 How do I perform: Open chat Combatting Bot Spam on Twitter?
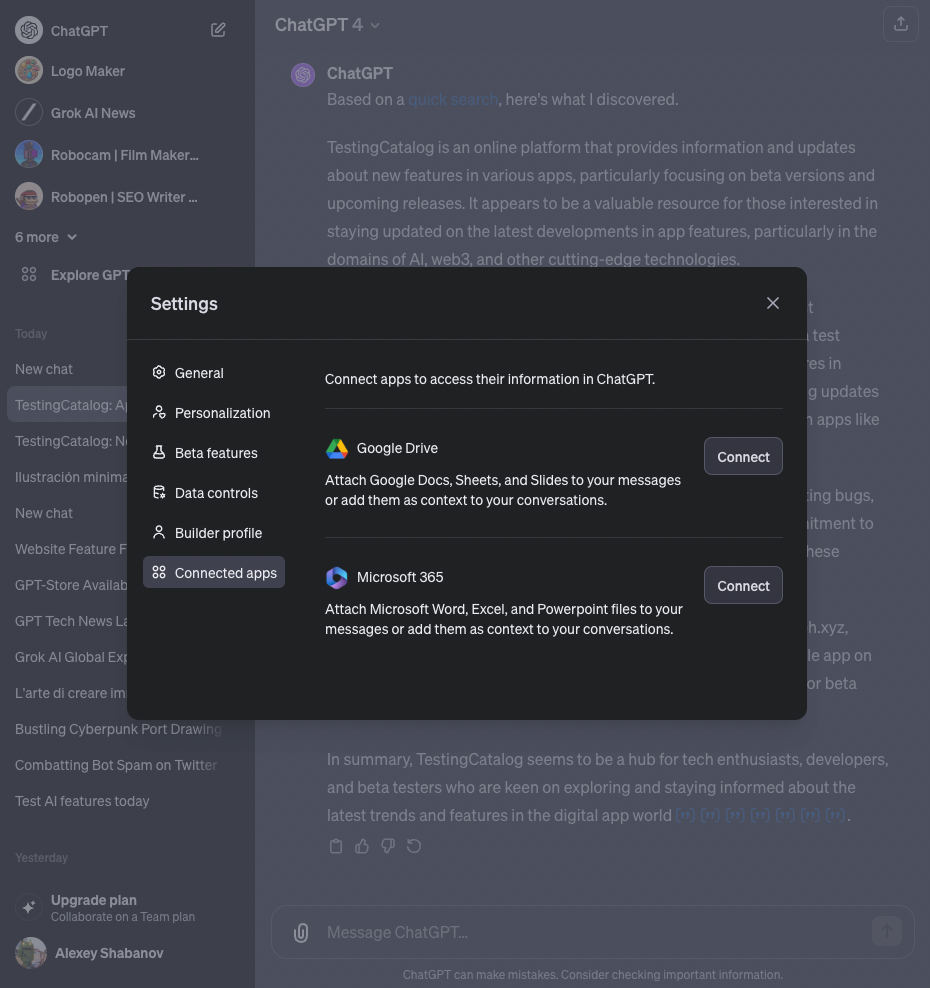(116, 765)
